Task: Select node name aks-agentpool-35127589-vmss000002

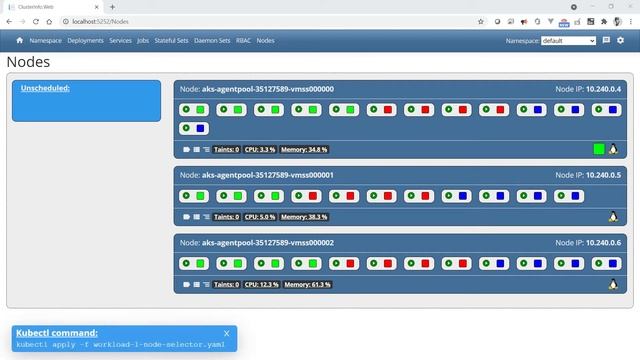Action: pyautogui.click(x=268, y=243)
